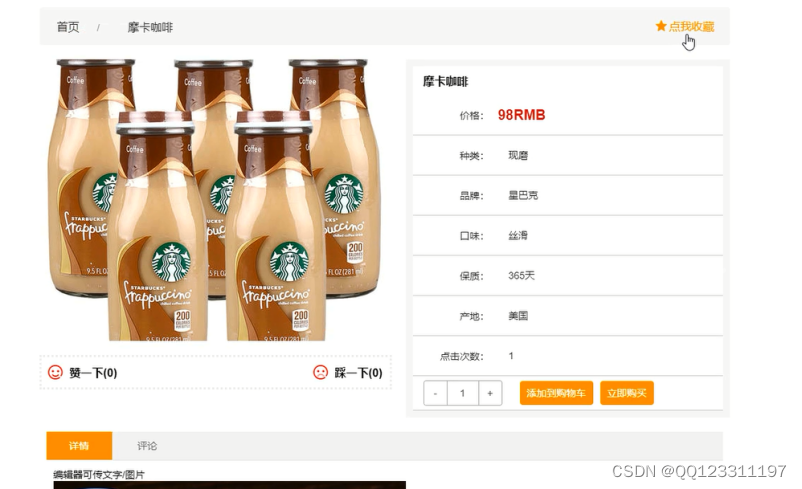
Task: Click the 丝滑 flavor value
Action: (518, 236)
